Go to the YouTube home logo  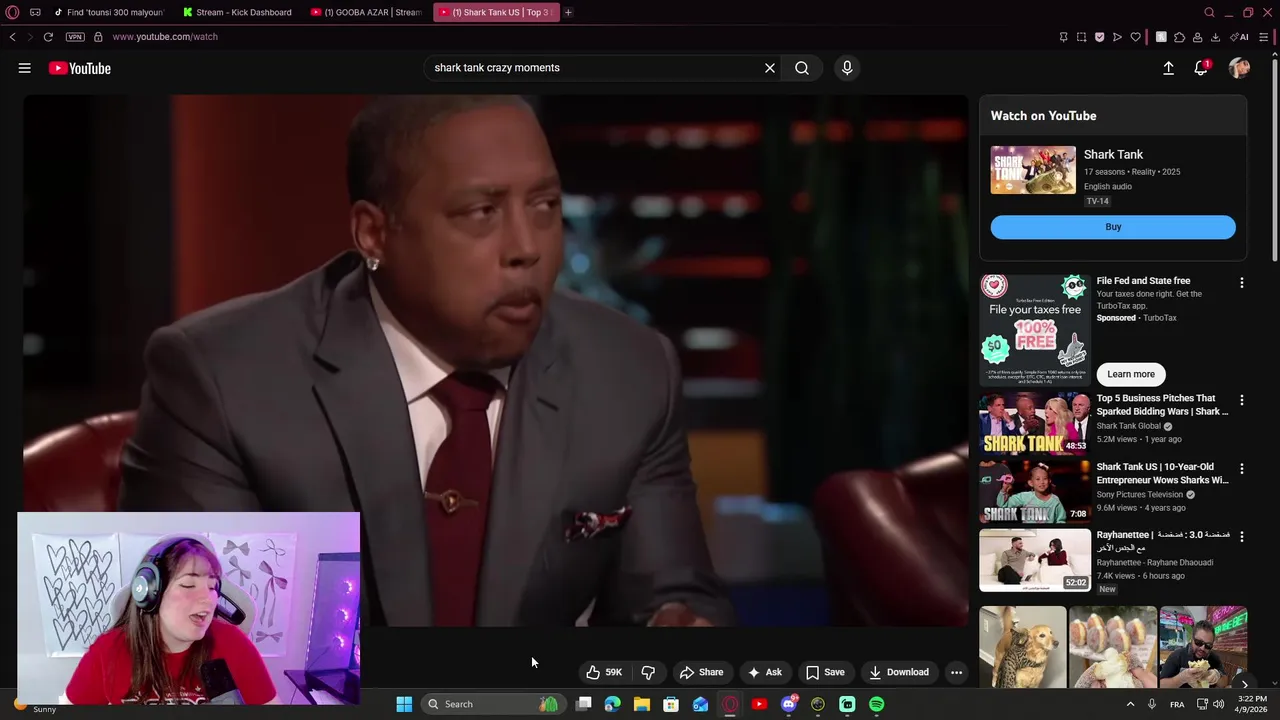coord(79,68)
